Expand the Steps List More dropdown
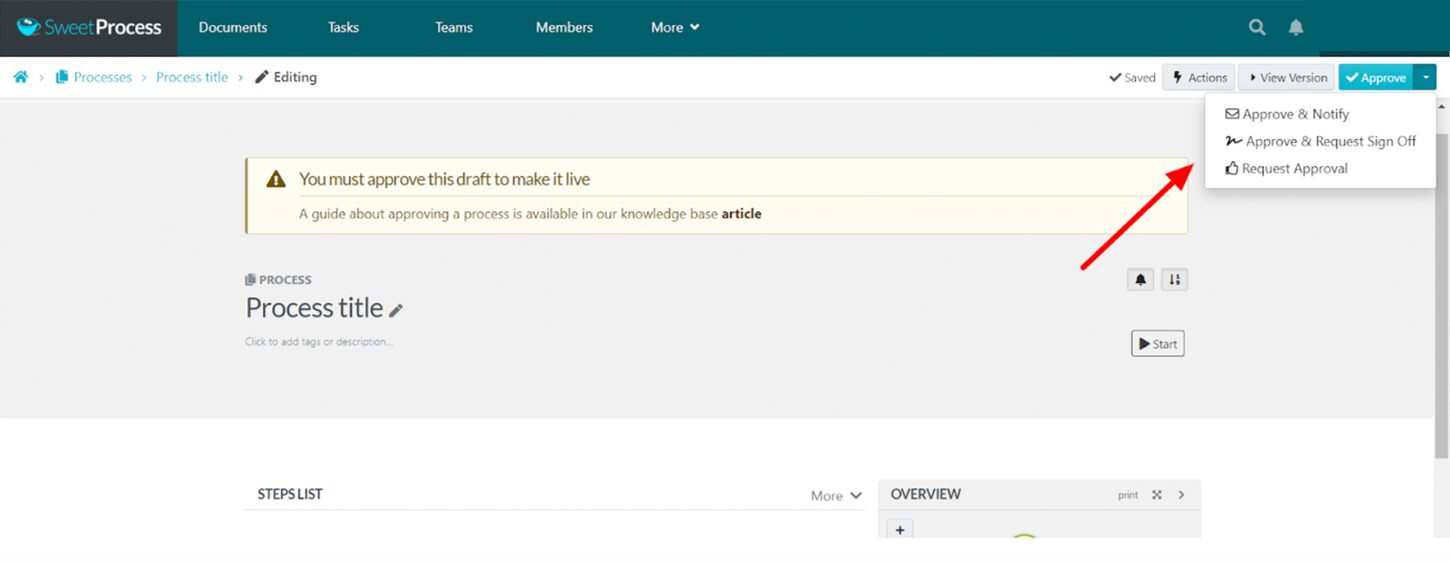This screenshot has height=564, width=1450. click(836, 496)
